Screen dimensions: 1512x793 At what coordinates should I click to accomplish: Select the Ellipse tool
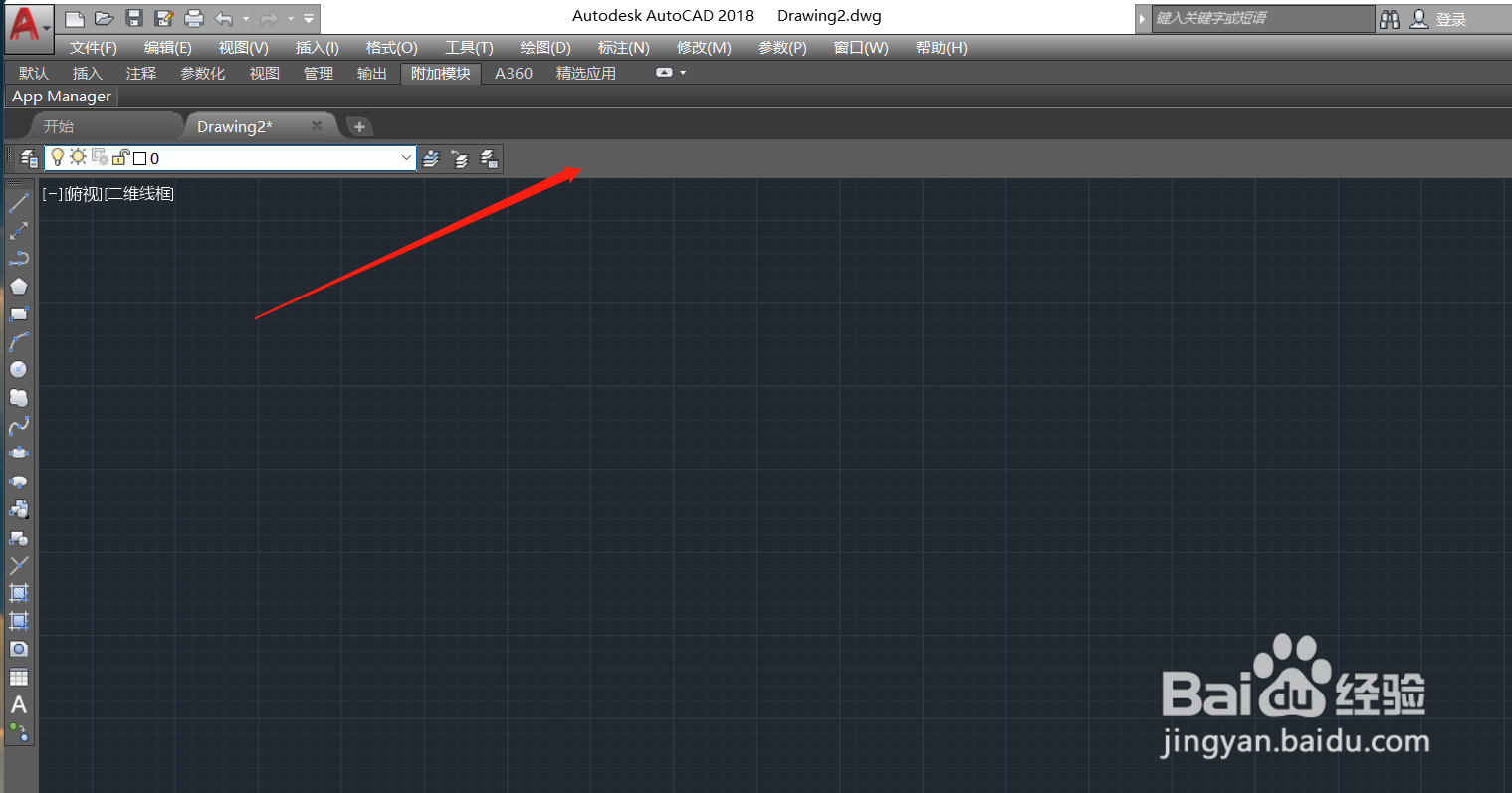coord(18,454)
